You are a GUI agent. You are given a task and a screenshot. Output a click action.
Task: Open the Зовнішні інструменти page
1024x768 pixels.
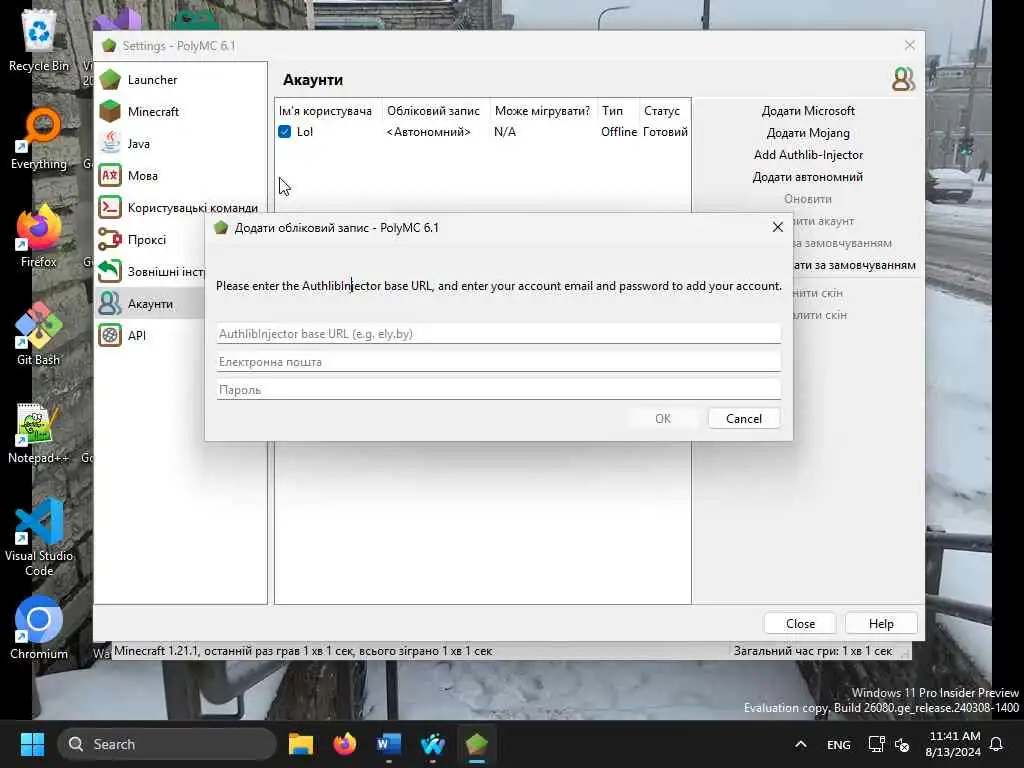151,272
